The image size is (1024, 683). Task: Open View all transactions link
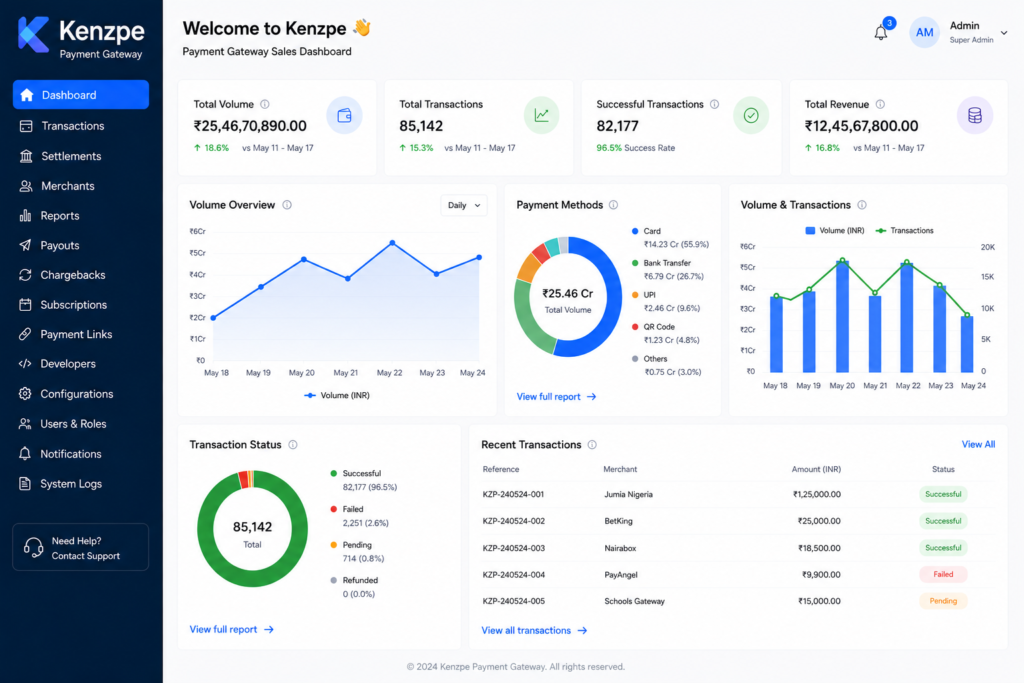[534, 630]
